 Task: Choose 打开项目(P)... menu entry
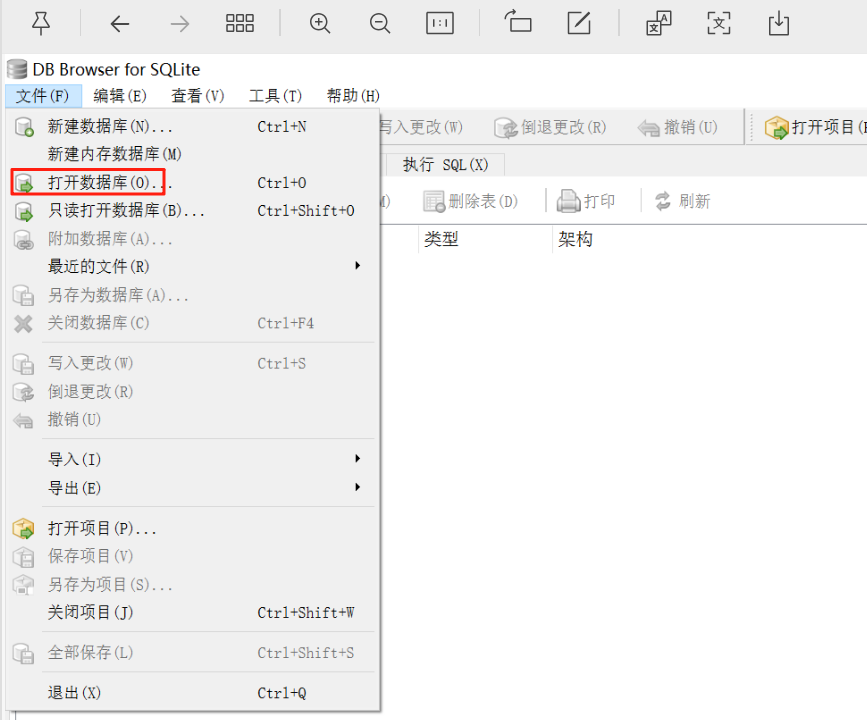(192, 529)
